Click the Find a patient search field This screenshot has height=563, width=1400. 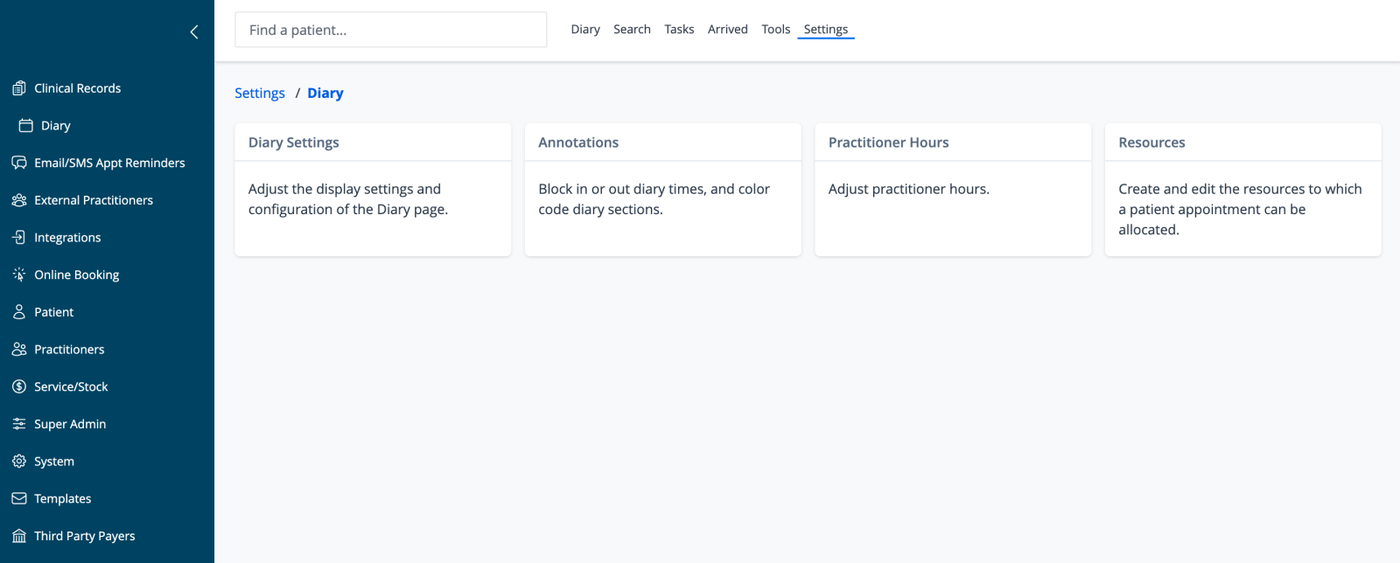(x=391, y=30)
